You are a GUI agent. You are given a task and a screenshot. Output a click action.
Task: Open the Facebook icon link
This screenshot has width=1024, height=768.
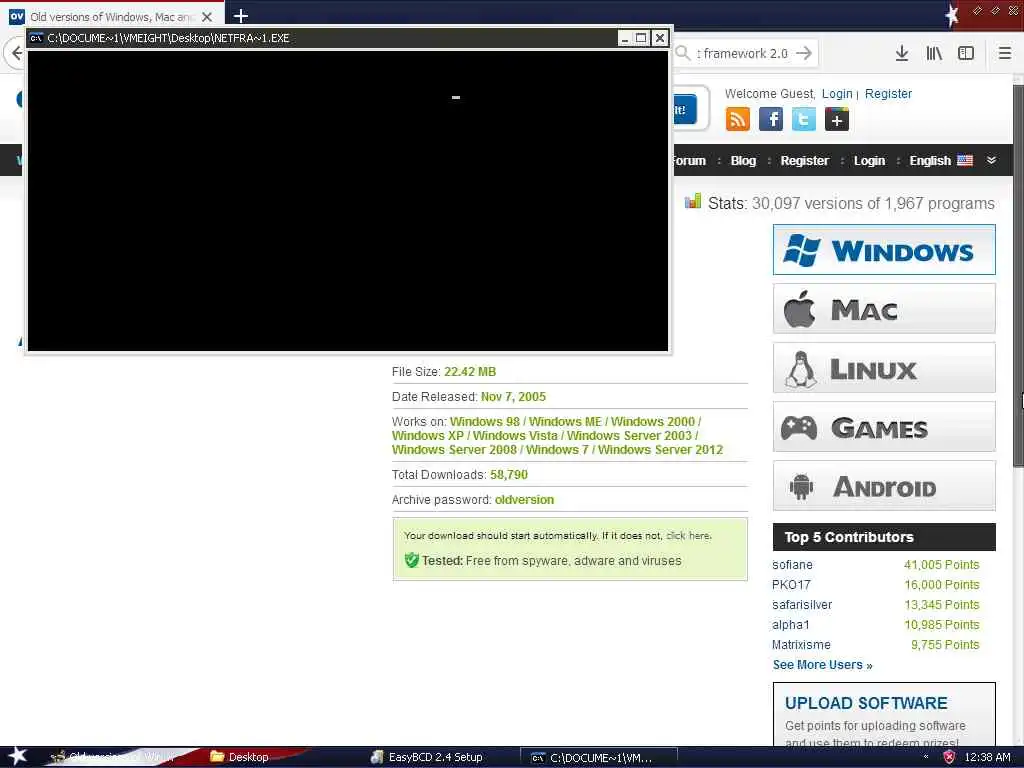[x=771, y=120]
